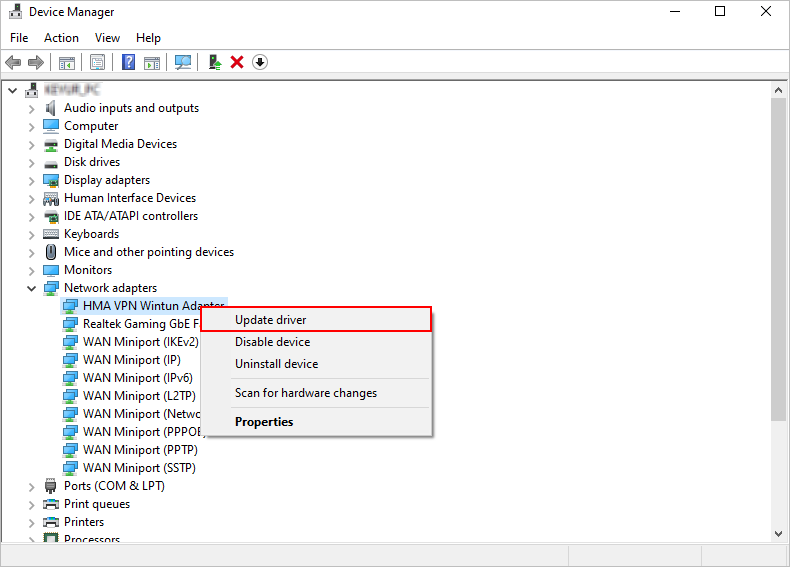Image resolution: width=790 pixels, height=567 pixels.
Task: Click the Keyboards category icon
Action: pyautogui.click(x=50, y=234)
